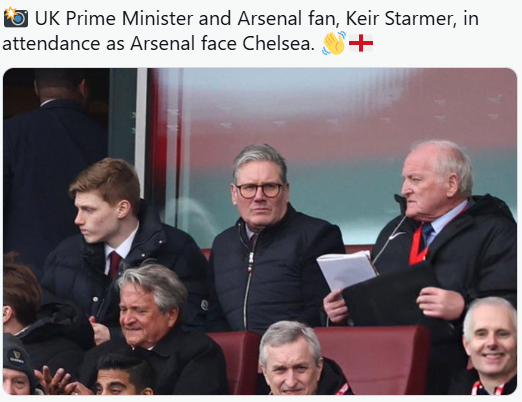Image resolution: width=522 pixels, height=402 pixels.
Task: Click the empty red stadium seat
Action: pyautogui.click(x=371, y=360)
